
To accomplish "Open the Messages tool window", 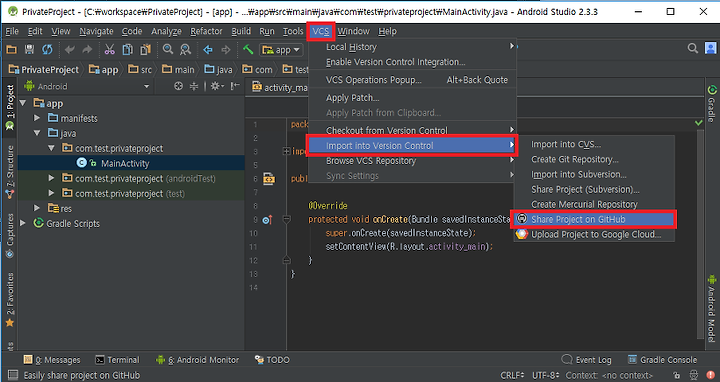I will 52,360.
